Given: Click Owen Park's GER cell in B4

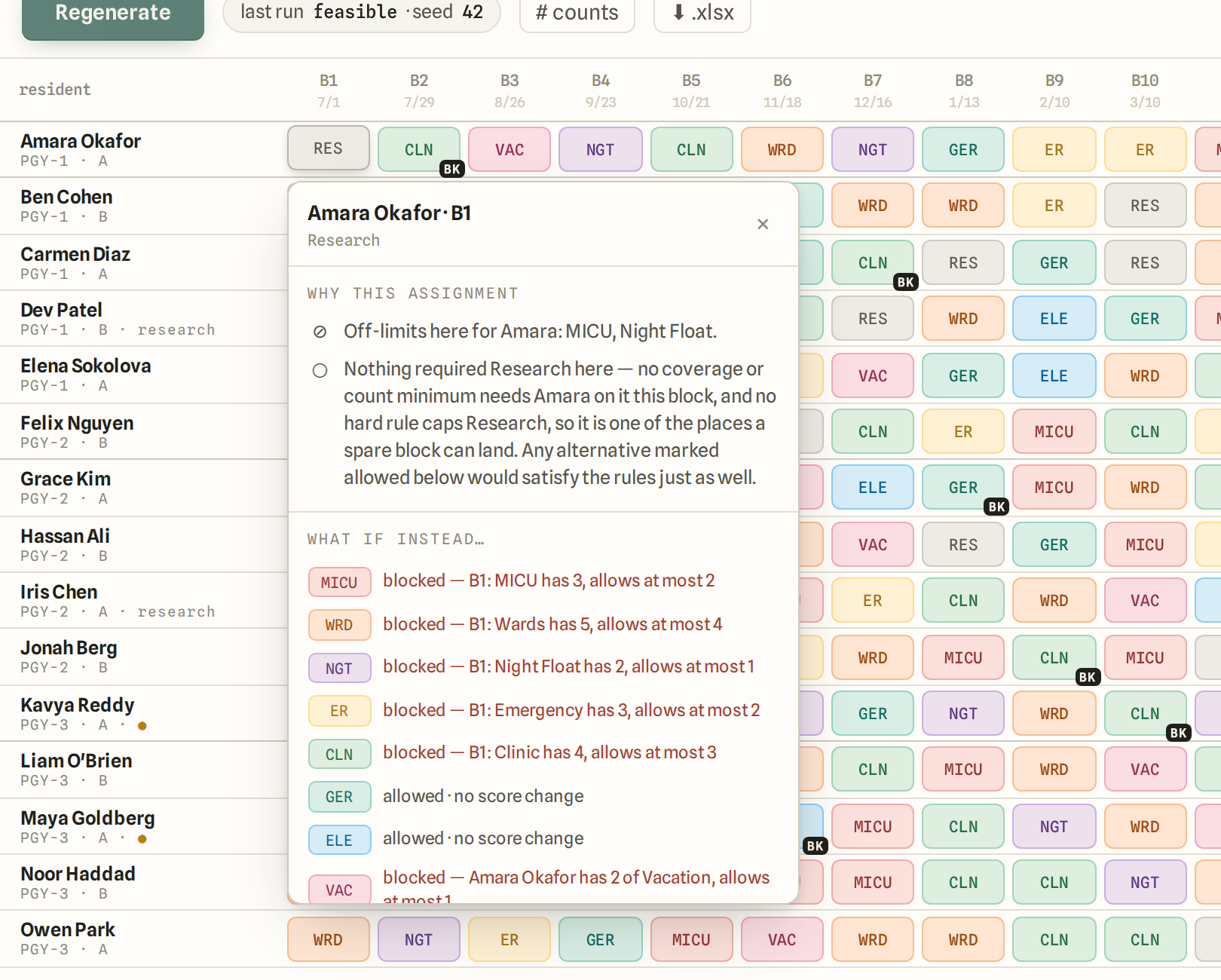Looking at the screenshot, I should pos(601,939).
